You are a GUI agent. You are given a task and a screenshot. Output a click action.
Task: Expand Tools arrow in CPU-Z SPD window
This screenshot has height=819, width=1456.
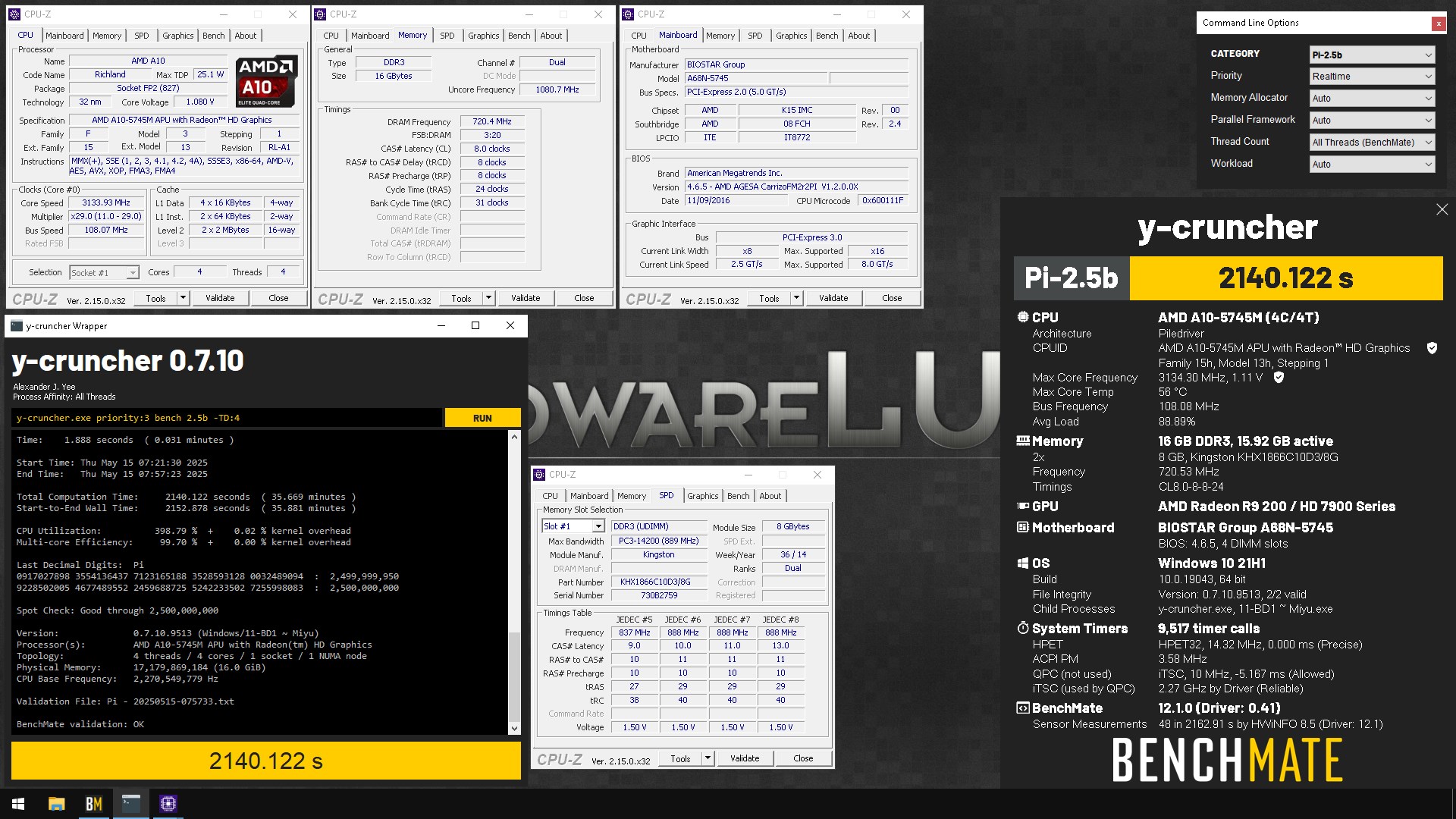(708, 758)
